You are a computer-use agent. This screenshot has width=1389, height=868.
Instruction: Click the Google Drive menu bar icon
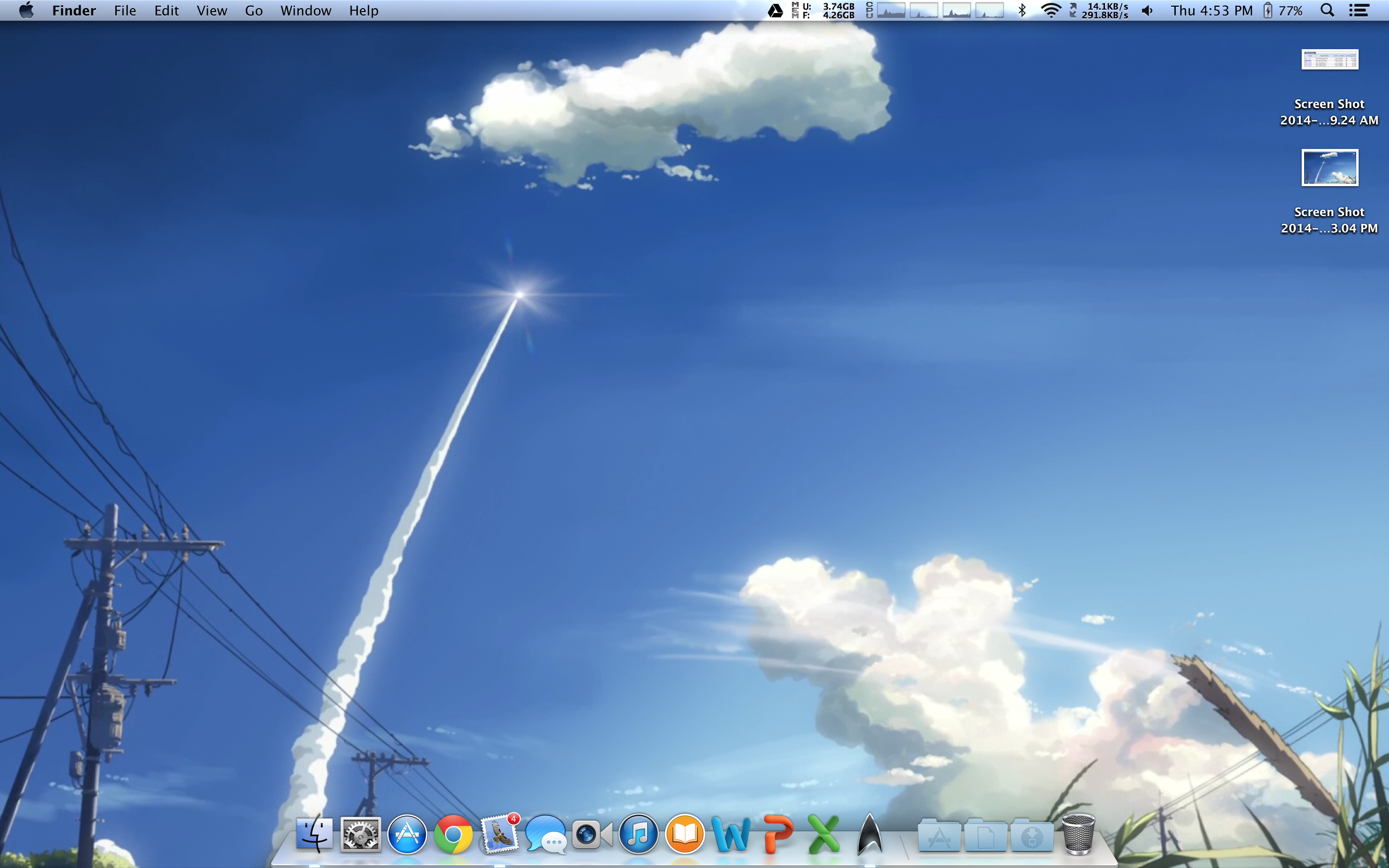click(x=776, y=10)
